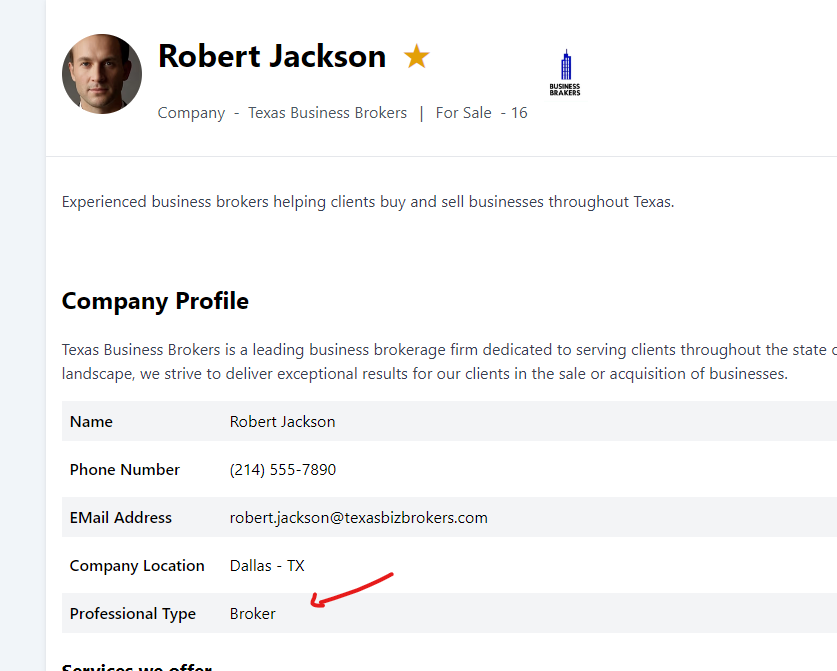Select the Company Profile section heading
Image resolution: width=837 pixels, height=671 pixels.
(x=155, y=301)
